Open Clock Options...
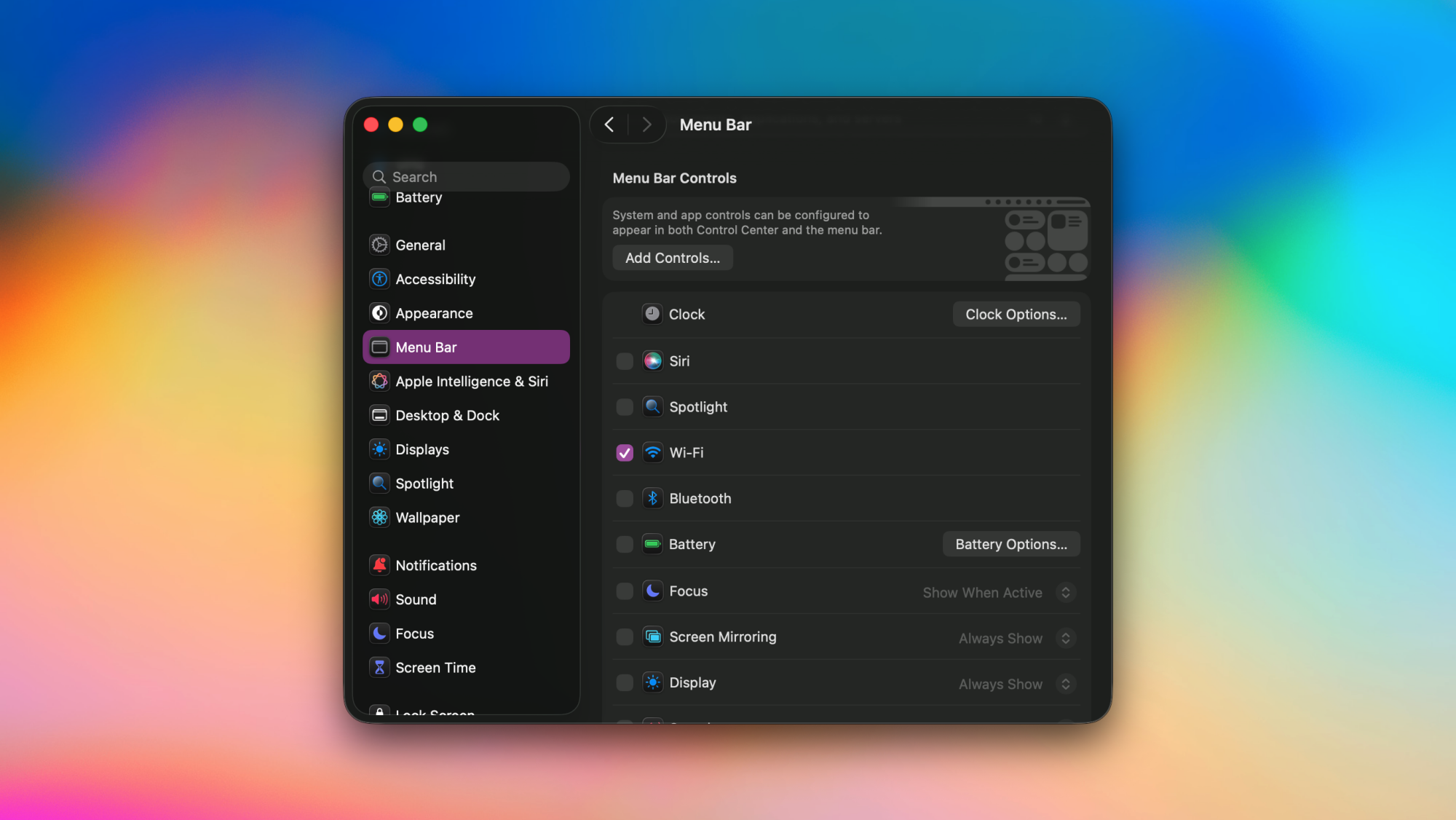Image resolution: width=1456 pixels, height=820 pixels. 1016,314
